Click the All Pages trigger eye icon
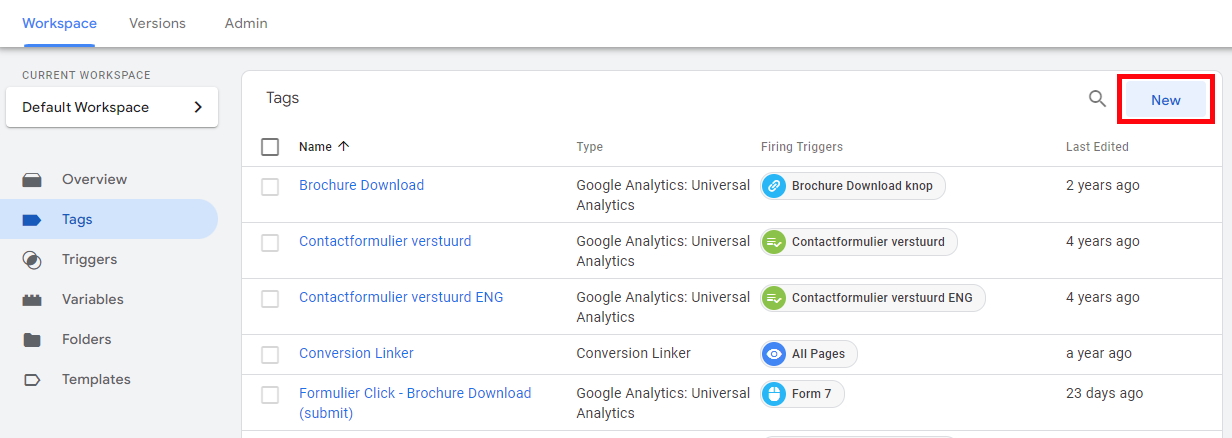 click(x=773, y=354)
